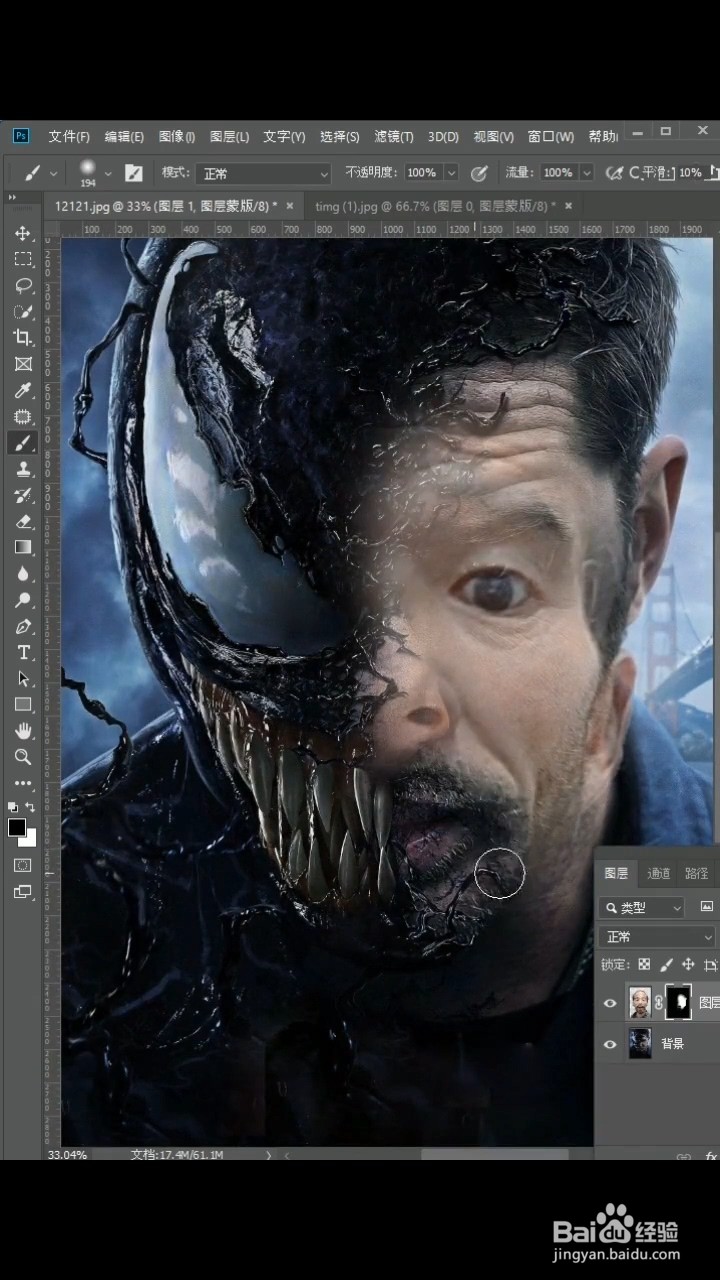Open the status bar info arrow
Viewport: 720px width, 1280px height.
(268, 1155)
